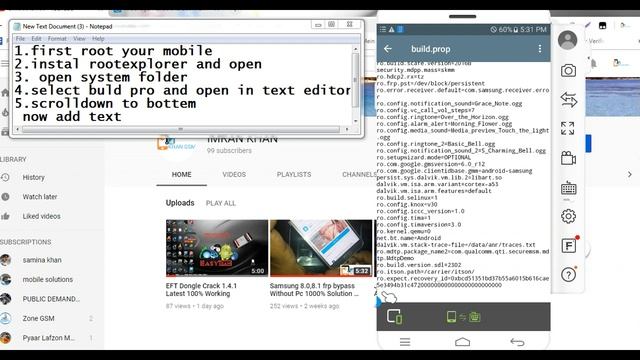Click the swap arrows icon in the side toolbar

click(568, 100)
